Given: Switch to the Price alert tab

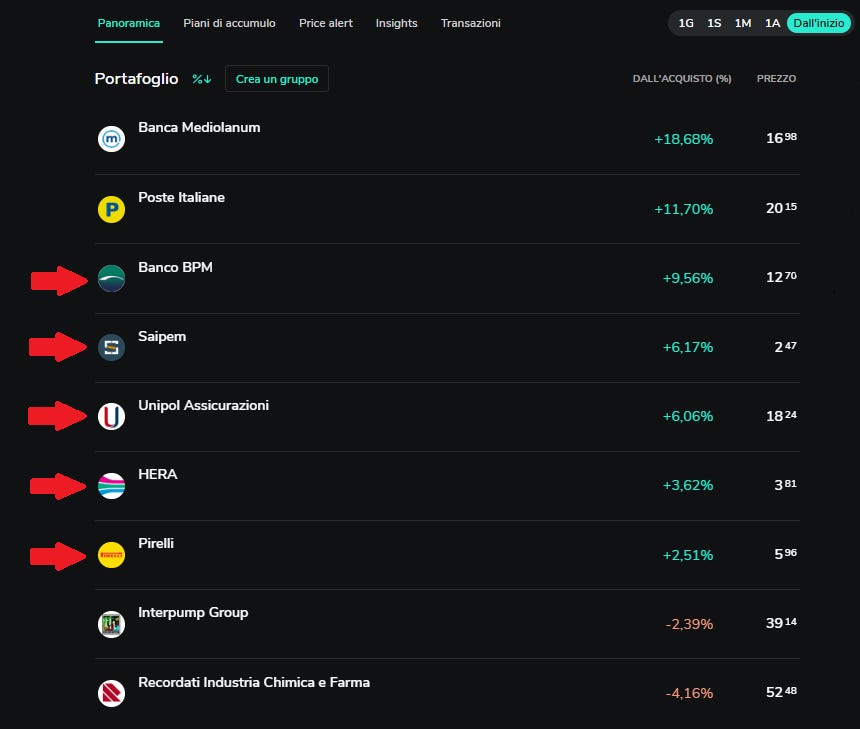Looking at the screenshot, I should (326, 23).
